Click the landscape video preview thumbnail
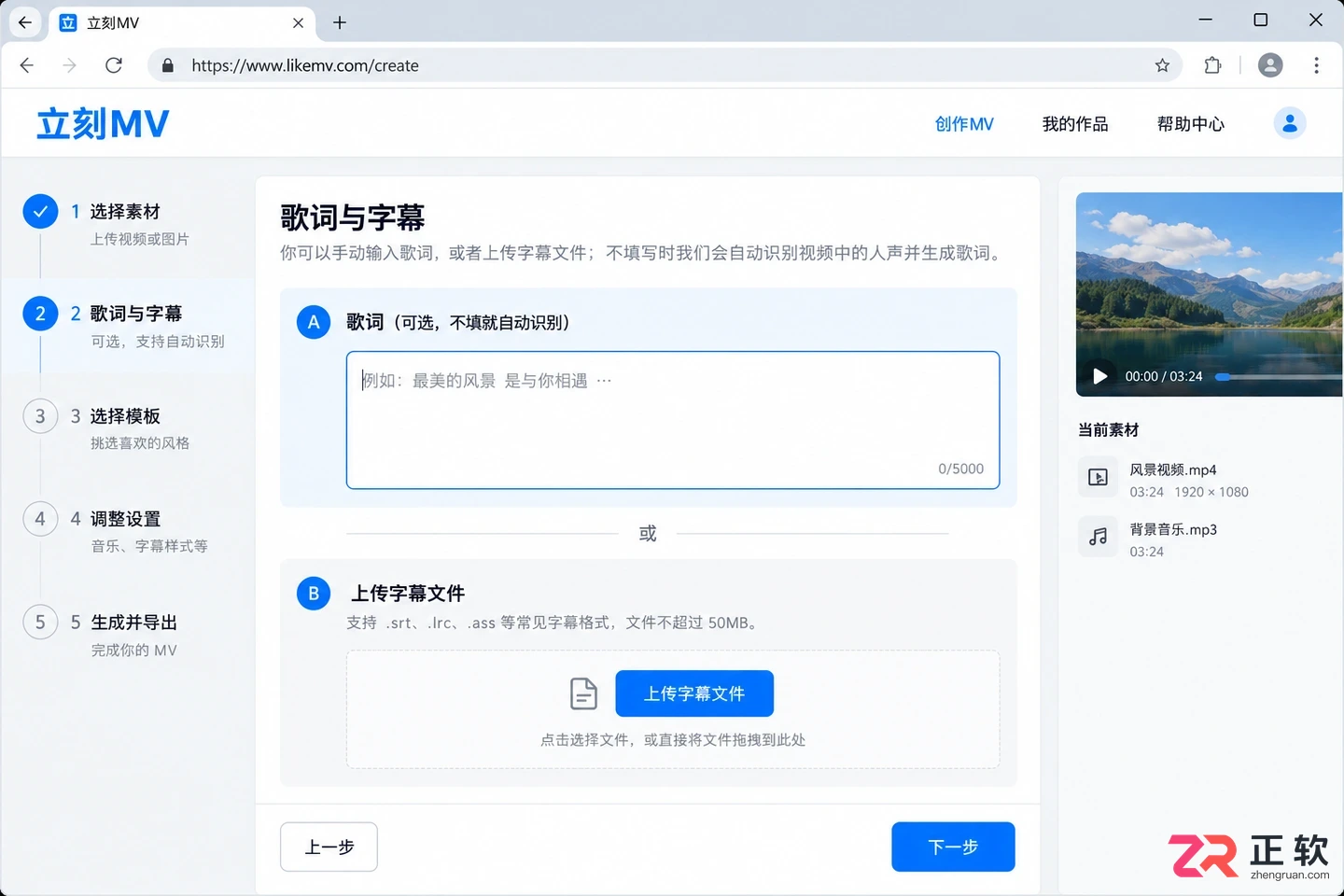This screenshot has width=1344, height=896. (x=1210, y=294)
